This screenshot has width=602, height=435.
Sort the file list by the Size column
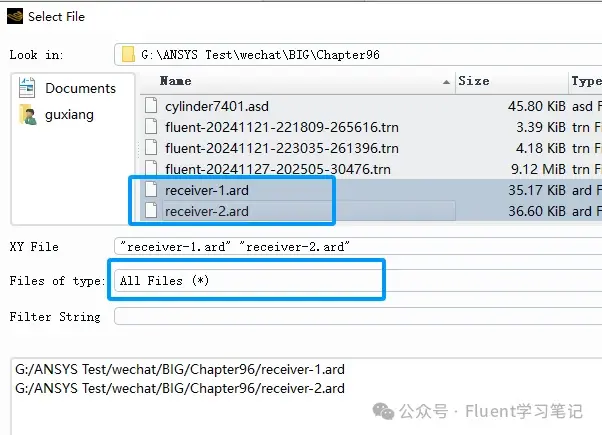511,81
